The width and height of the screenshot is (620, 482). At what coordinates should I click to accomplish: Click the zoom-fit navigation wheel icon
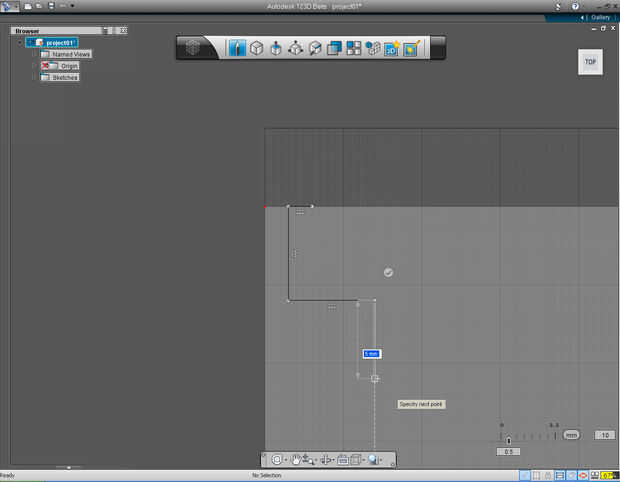tap(277, 459)
